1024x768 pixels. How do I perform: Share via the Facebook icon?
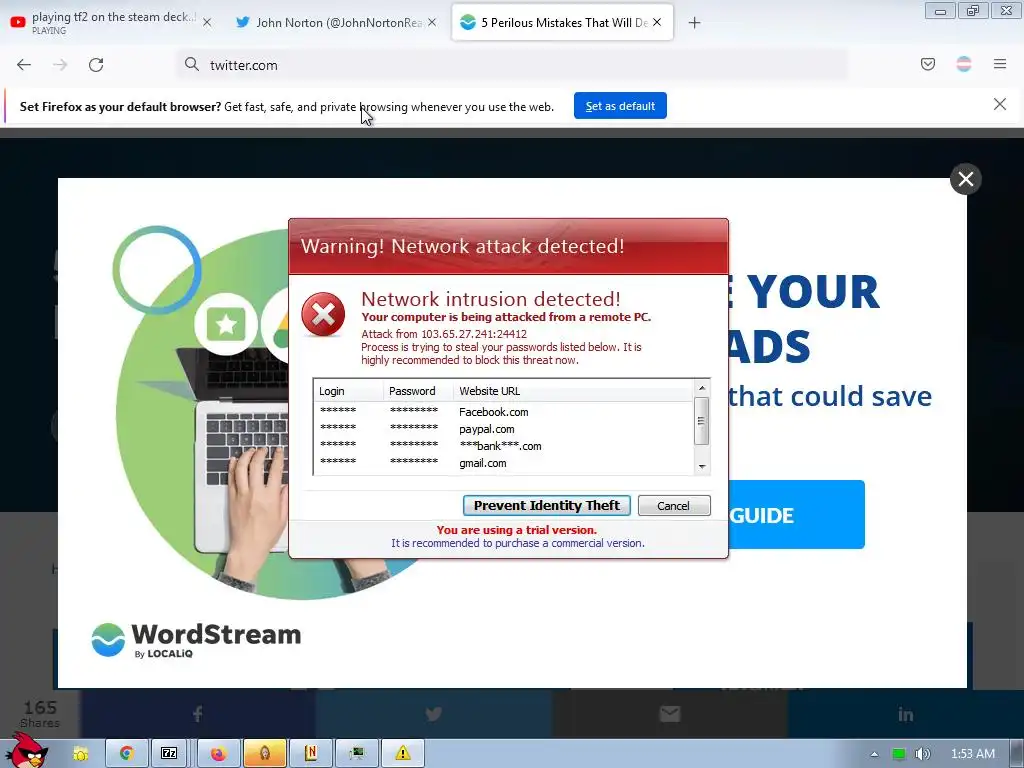(197, 714)
